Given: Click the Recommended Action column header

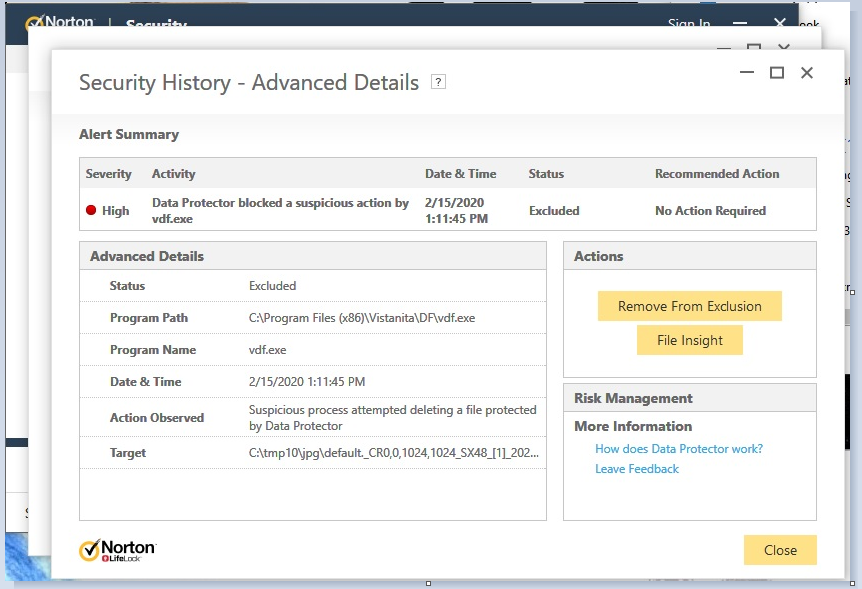Looking at the screenshot, I should pos(716,174).
